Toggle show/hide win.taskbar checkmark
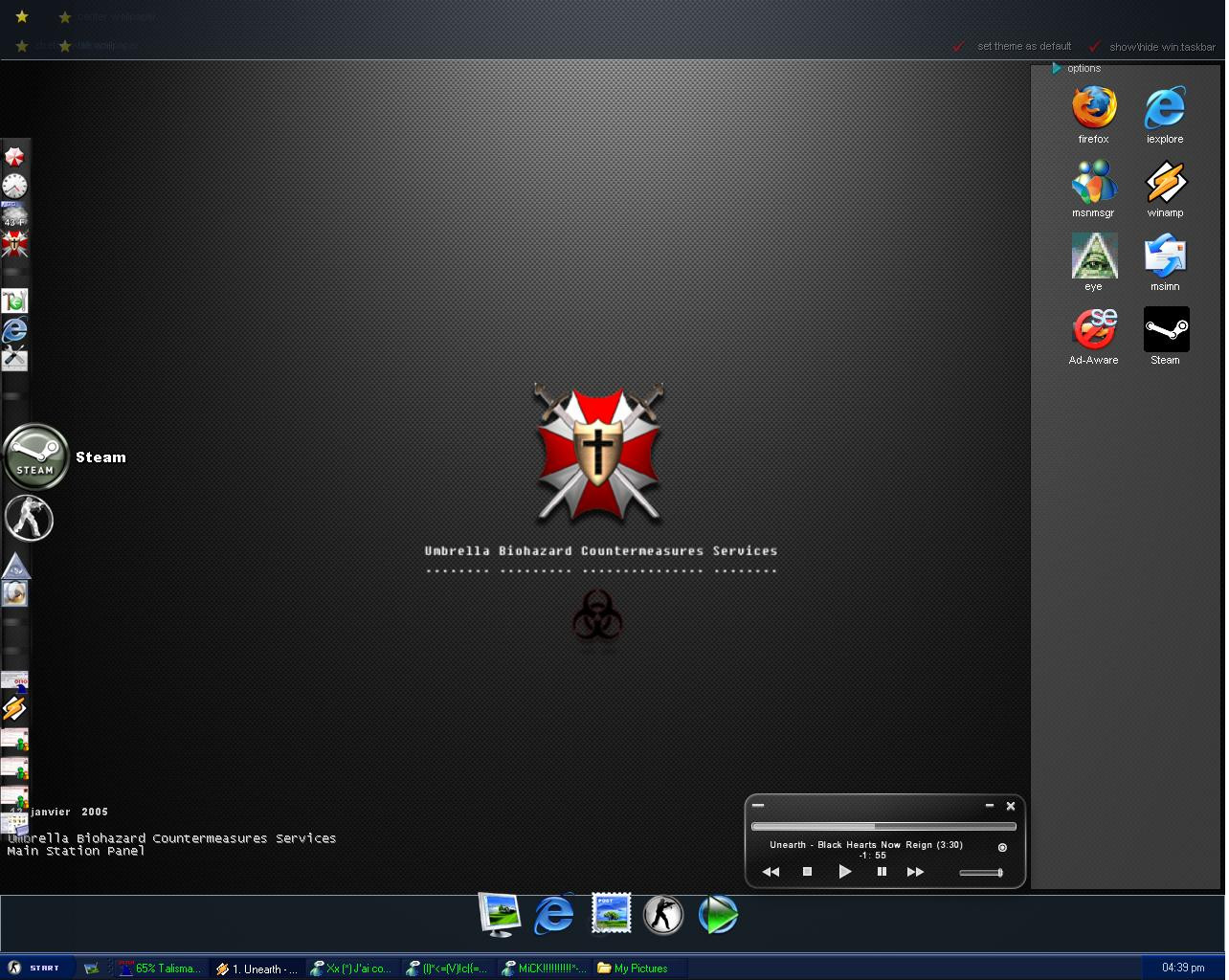The height and width of the screenshot is (980, 1229). point(1094,46)
